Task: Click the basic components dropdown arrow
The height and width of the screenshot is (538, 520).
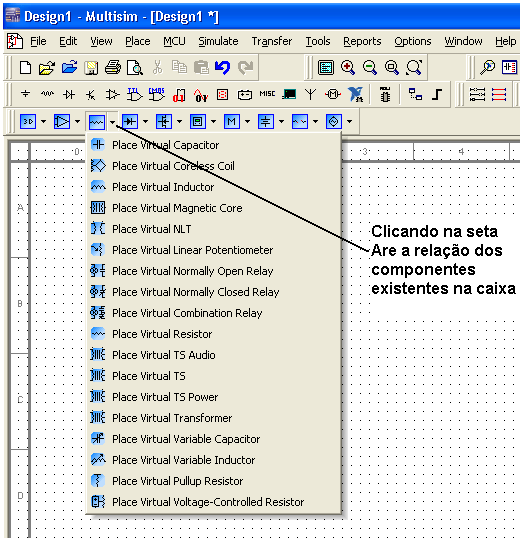Action: 113,121
